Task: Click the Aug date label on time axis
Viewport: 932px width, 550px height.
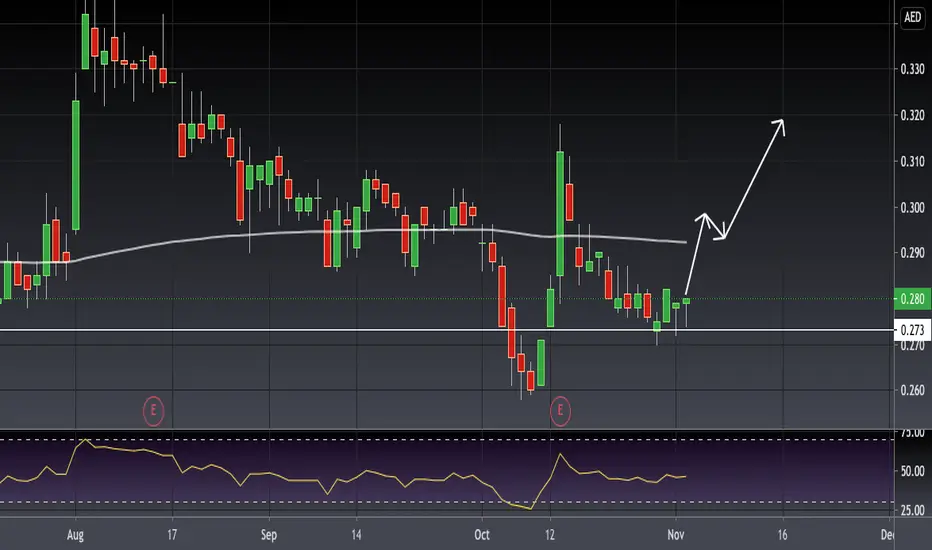Action: (75, 535)
